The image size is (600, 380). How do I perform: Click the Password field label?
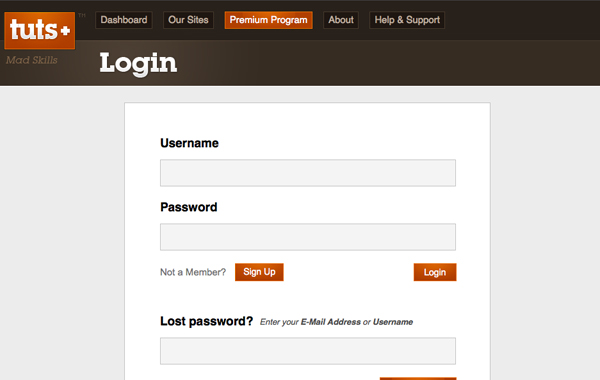[189, 207]
